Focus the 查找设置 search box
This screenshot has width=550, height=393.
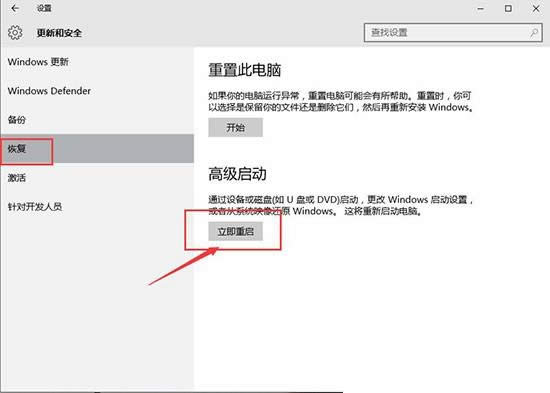pyautogui.click(x=453, y=33)
